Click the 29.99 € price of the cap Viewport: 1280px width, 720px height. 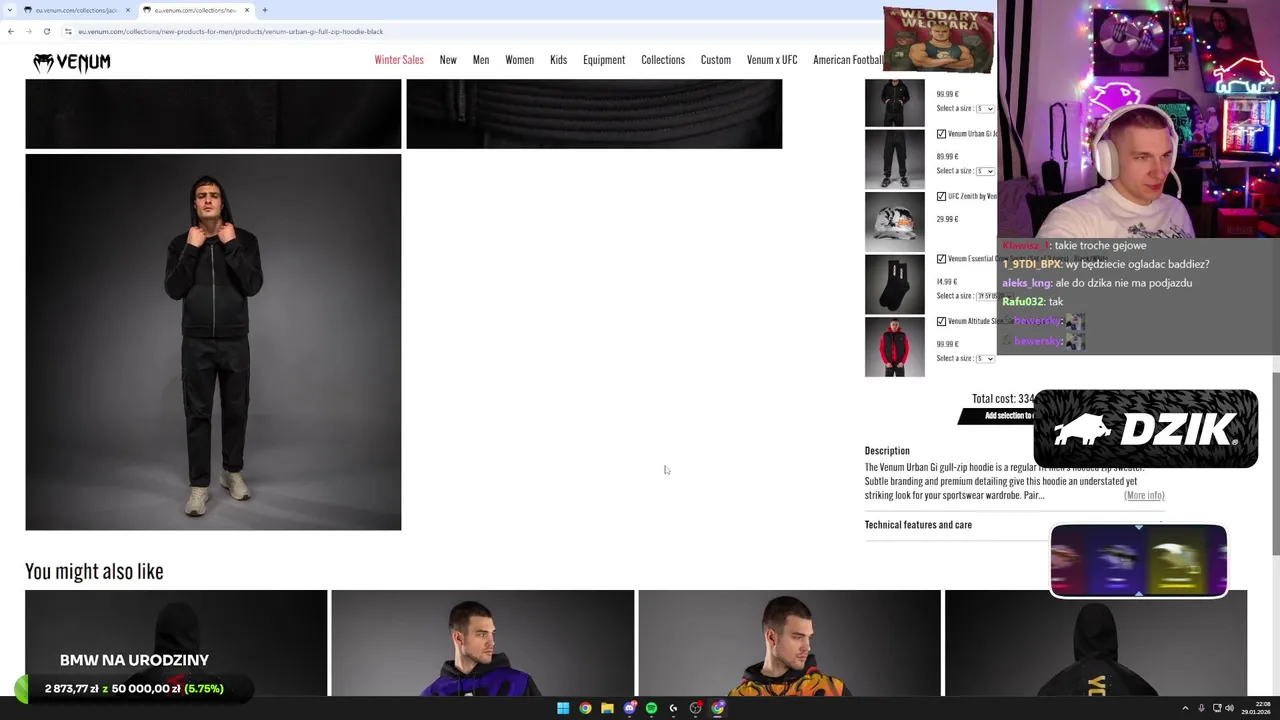pyautogui.click(x=947, y=219)
